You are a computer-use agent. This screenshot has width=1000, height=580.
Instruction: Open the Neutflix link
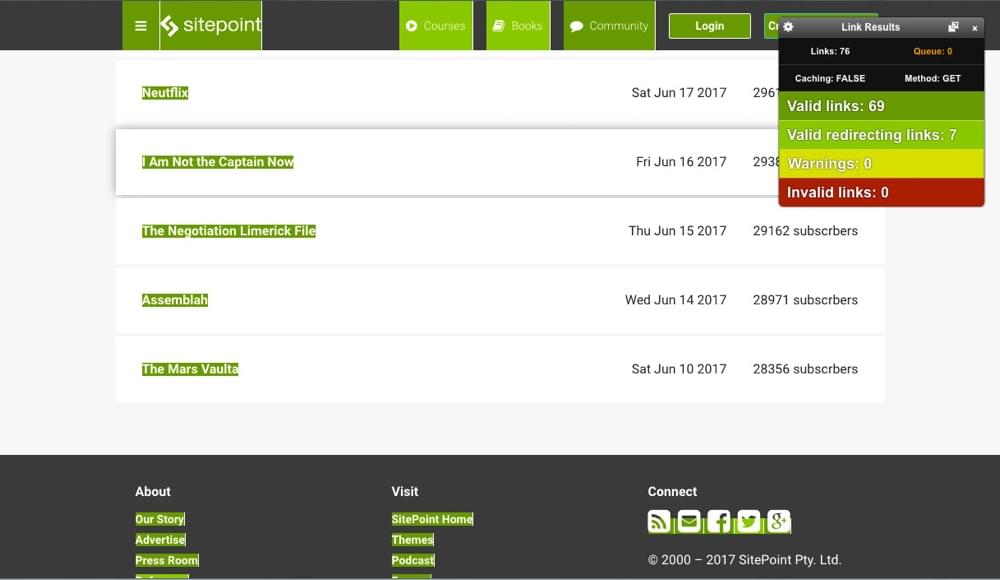(165, 93)
